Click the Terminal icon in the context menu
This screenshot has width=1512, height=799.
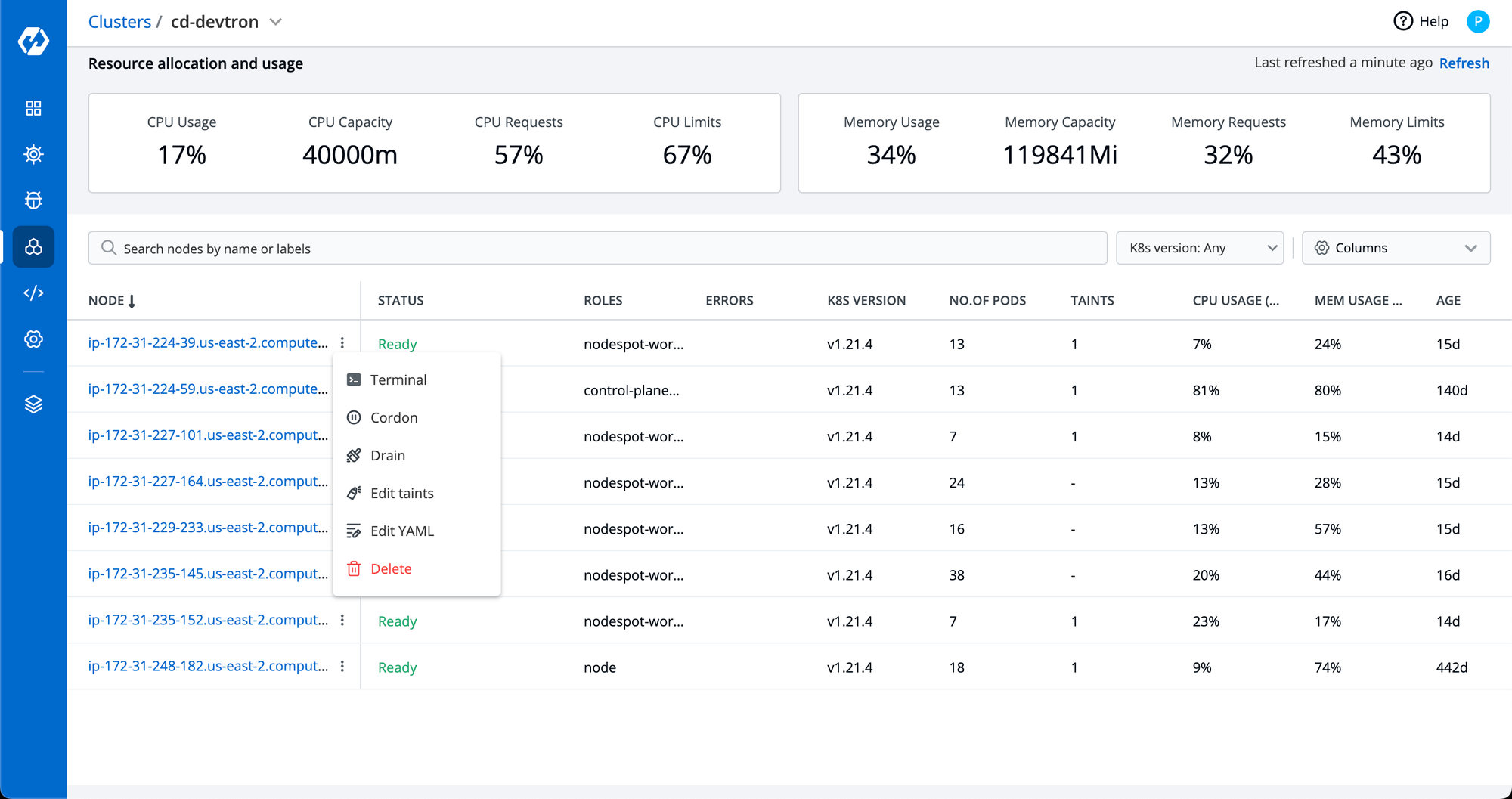(354, 379)
